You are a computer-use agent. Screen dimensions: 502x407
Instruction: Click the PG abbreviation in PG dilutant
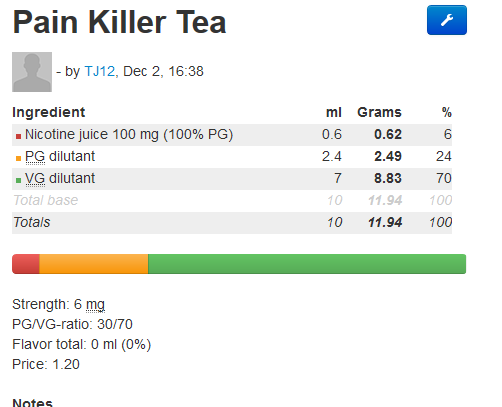[x=35, y=156]
